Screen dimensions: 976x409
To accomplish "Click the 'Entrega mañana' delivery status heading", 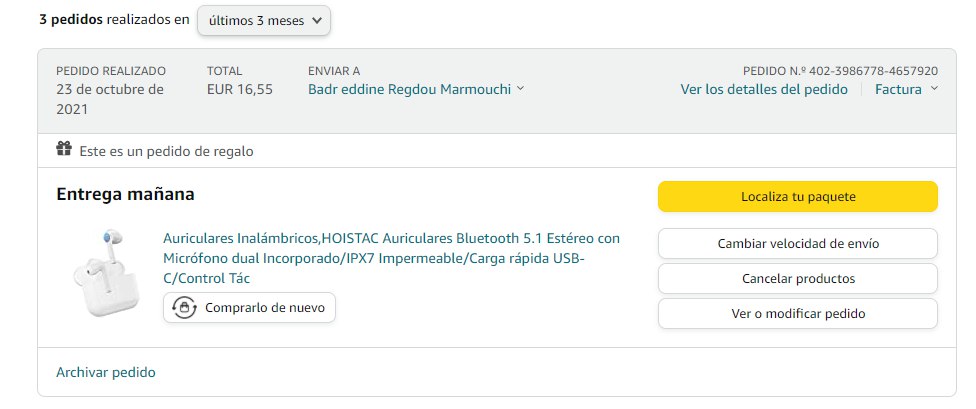I will pyautogui.click(x=125, y=194).
